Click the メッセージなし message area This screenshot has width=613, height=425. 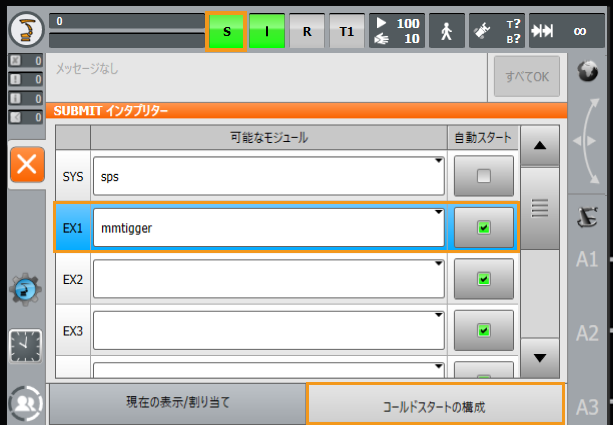coord(267,77)
